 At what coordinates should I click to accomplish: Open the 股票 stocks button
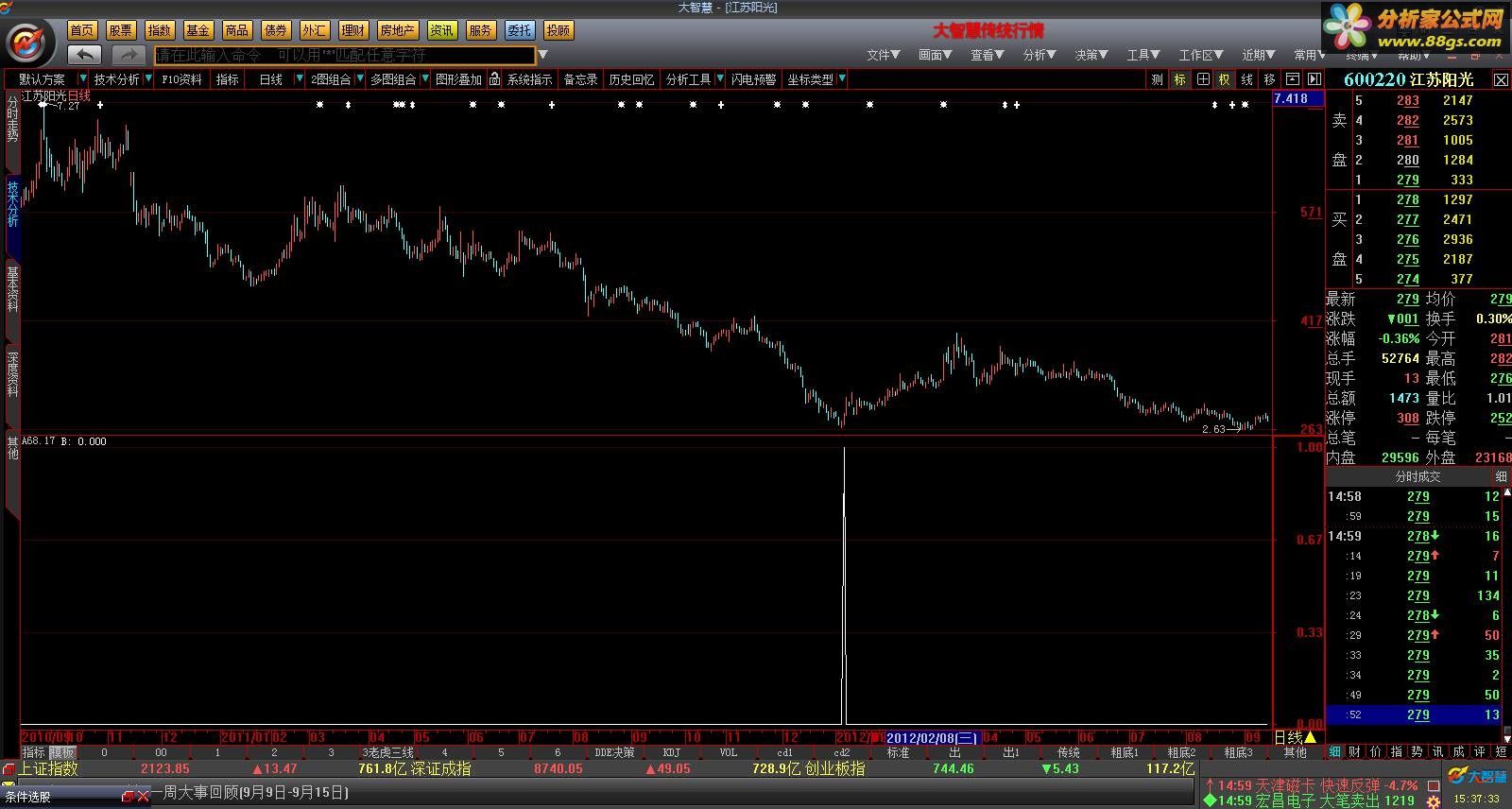pyautogui.click(x=121, y=30)
